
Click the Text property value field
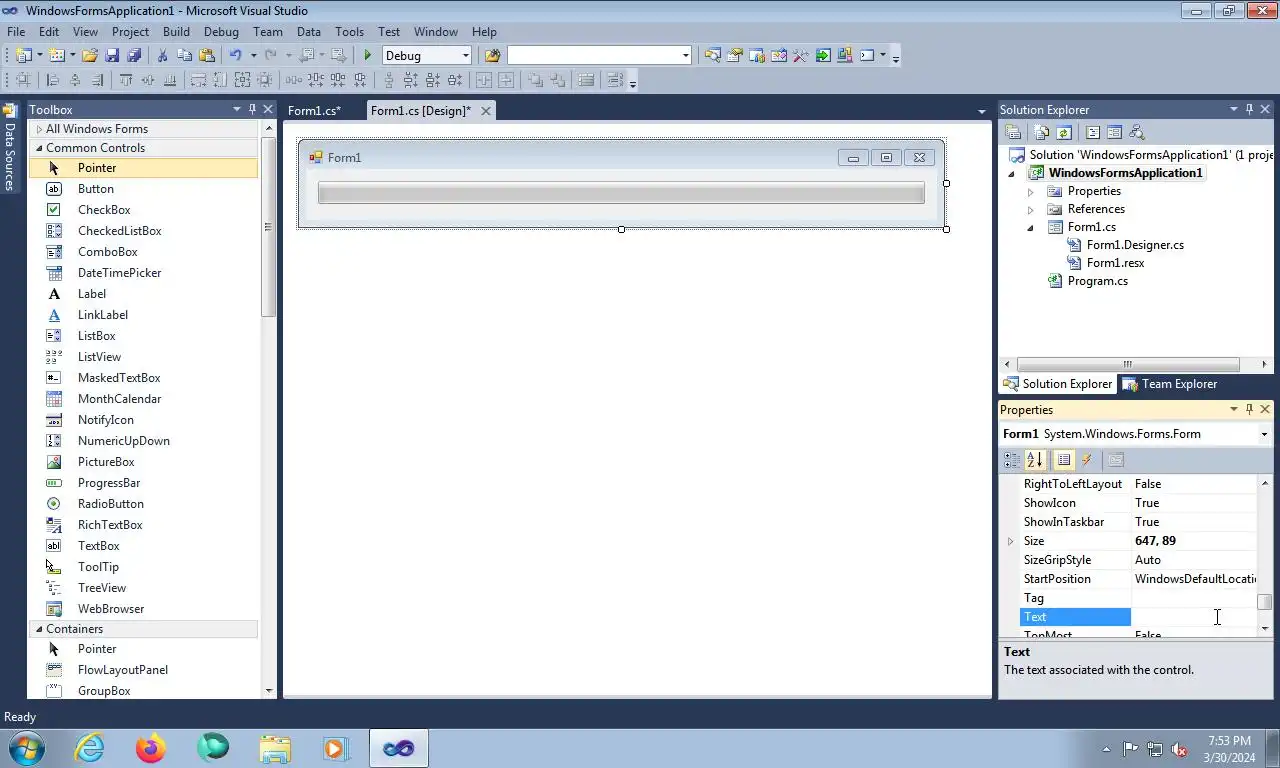(1193, 617)
